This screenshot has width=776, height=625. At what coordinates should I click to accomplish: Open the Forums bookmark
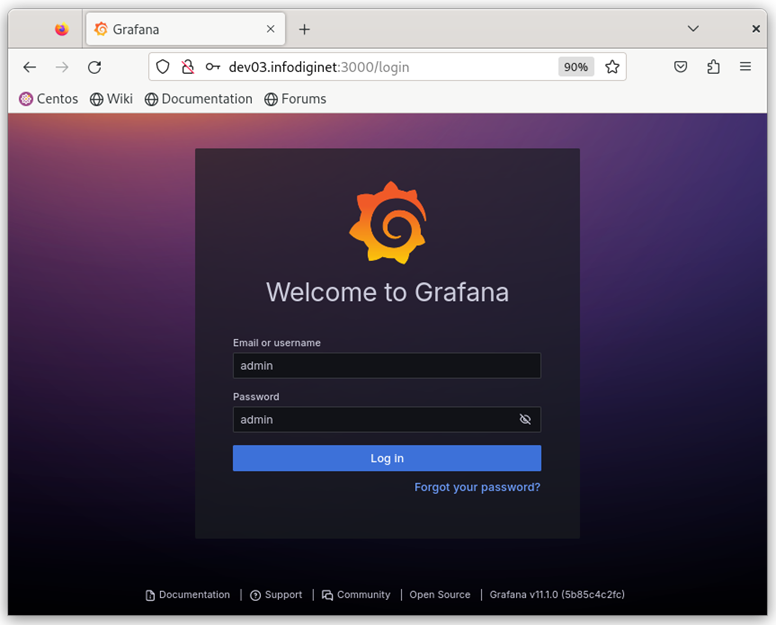click(295, 99)
